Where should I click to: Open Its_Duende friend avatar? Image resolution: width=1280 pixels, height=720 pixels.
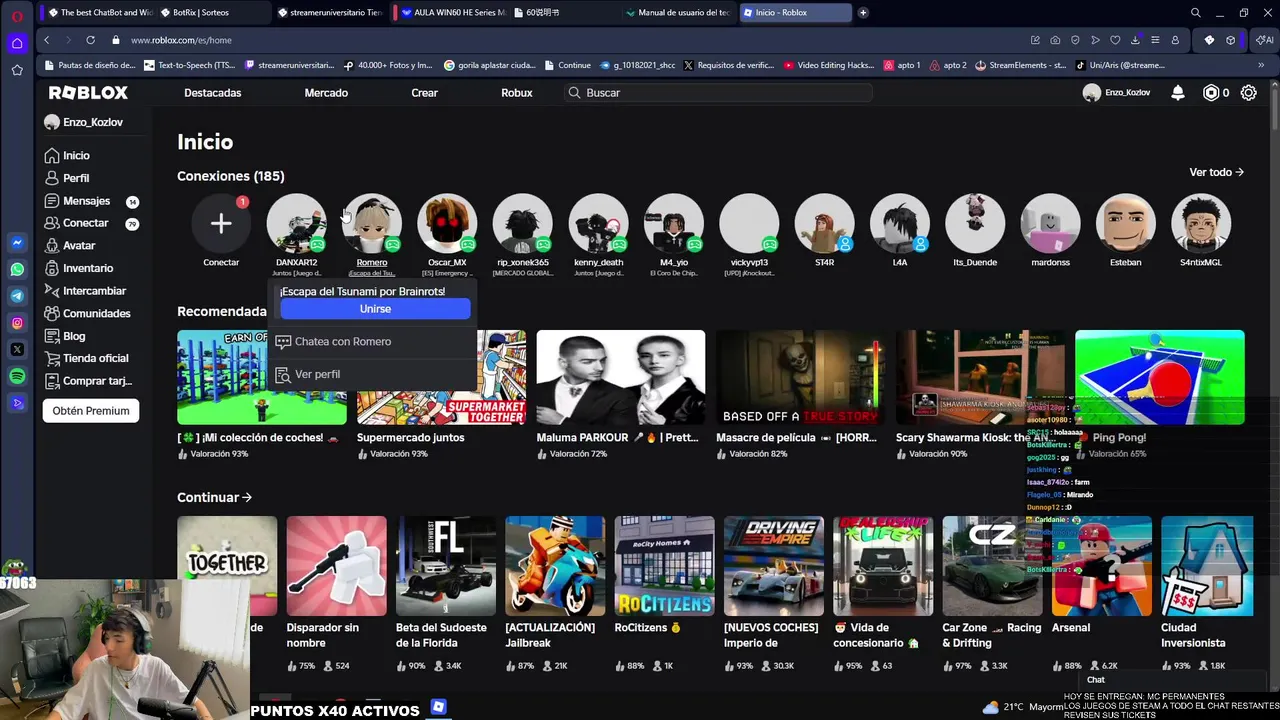[x=975, y=223]
